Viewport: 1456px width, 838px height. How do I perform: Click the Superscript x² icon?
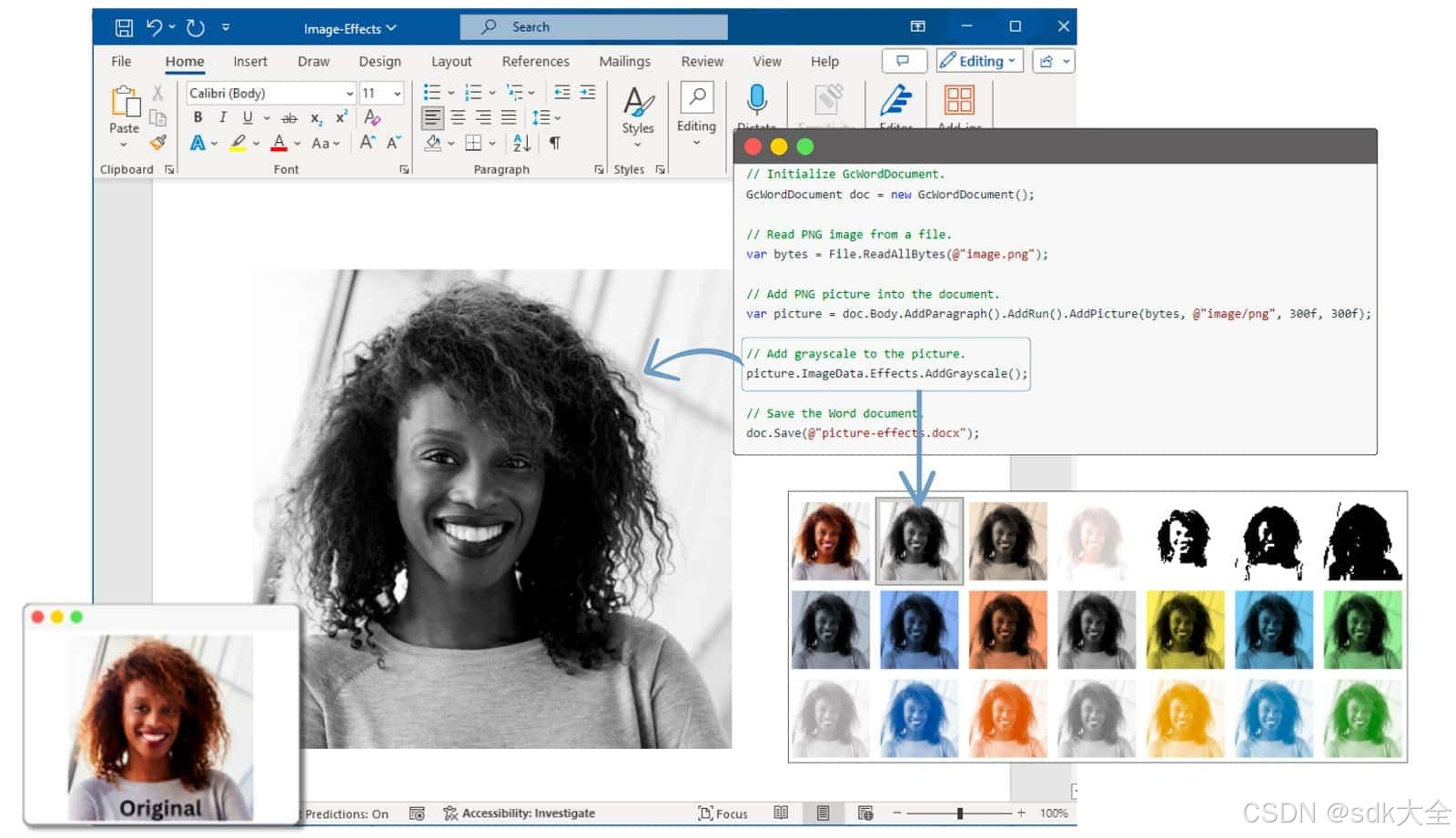tap(341, 116)
